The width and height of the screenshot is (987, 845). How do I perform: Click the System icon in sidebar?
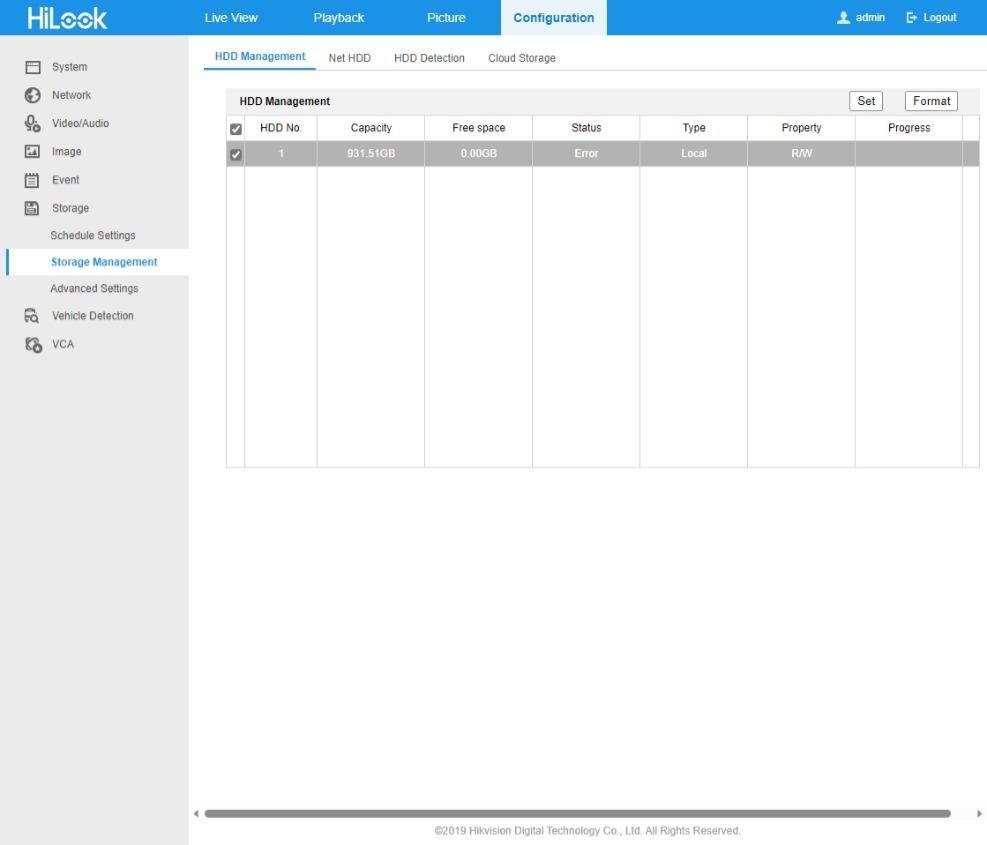(x=32, y=67)
